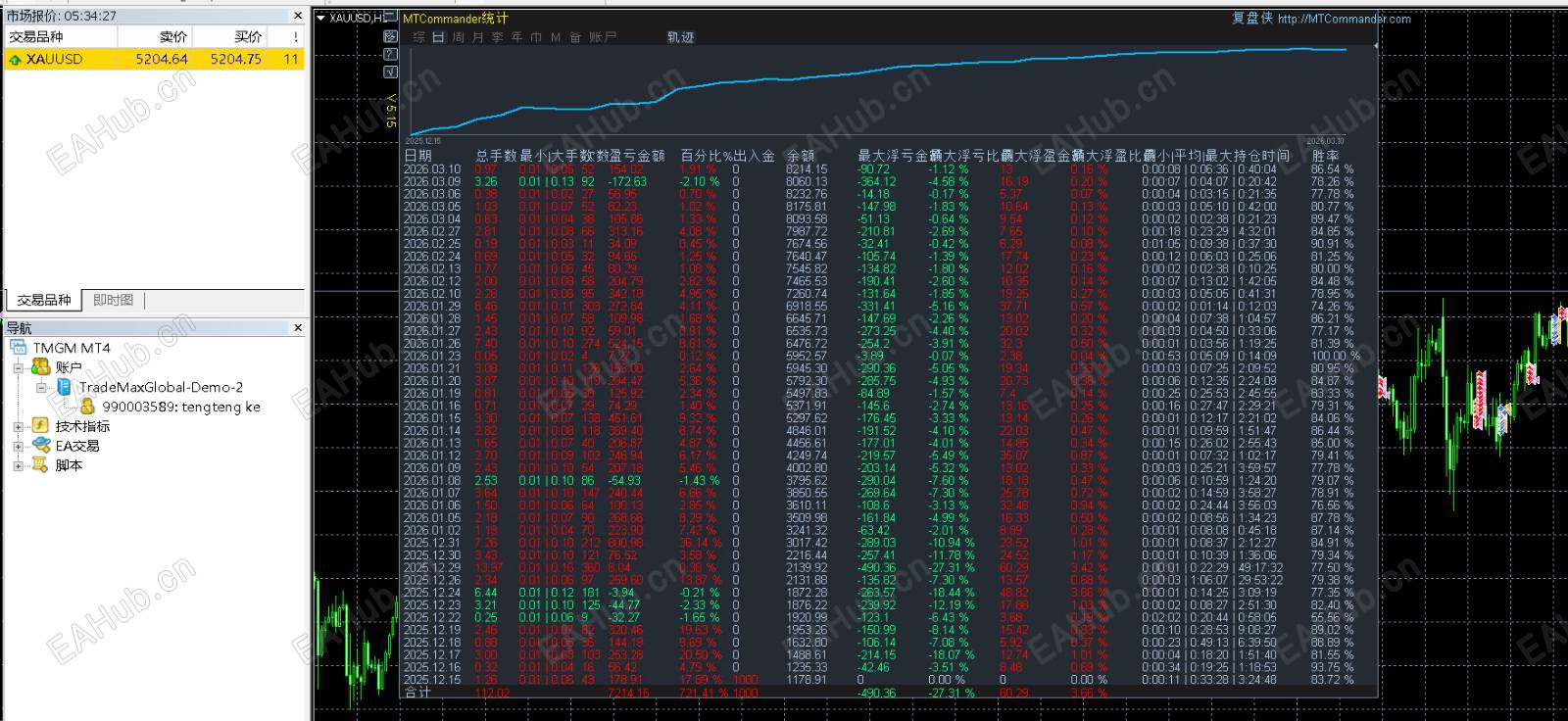Screen dimensions: 1568x721
Task: Click the 账户 accounts folder icon
Action: (40, 367)
